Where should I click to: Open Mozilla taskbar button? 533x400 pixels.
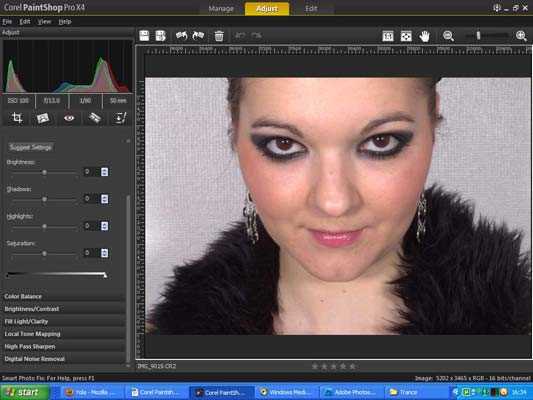point(91,392)
